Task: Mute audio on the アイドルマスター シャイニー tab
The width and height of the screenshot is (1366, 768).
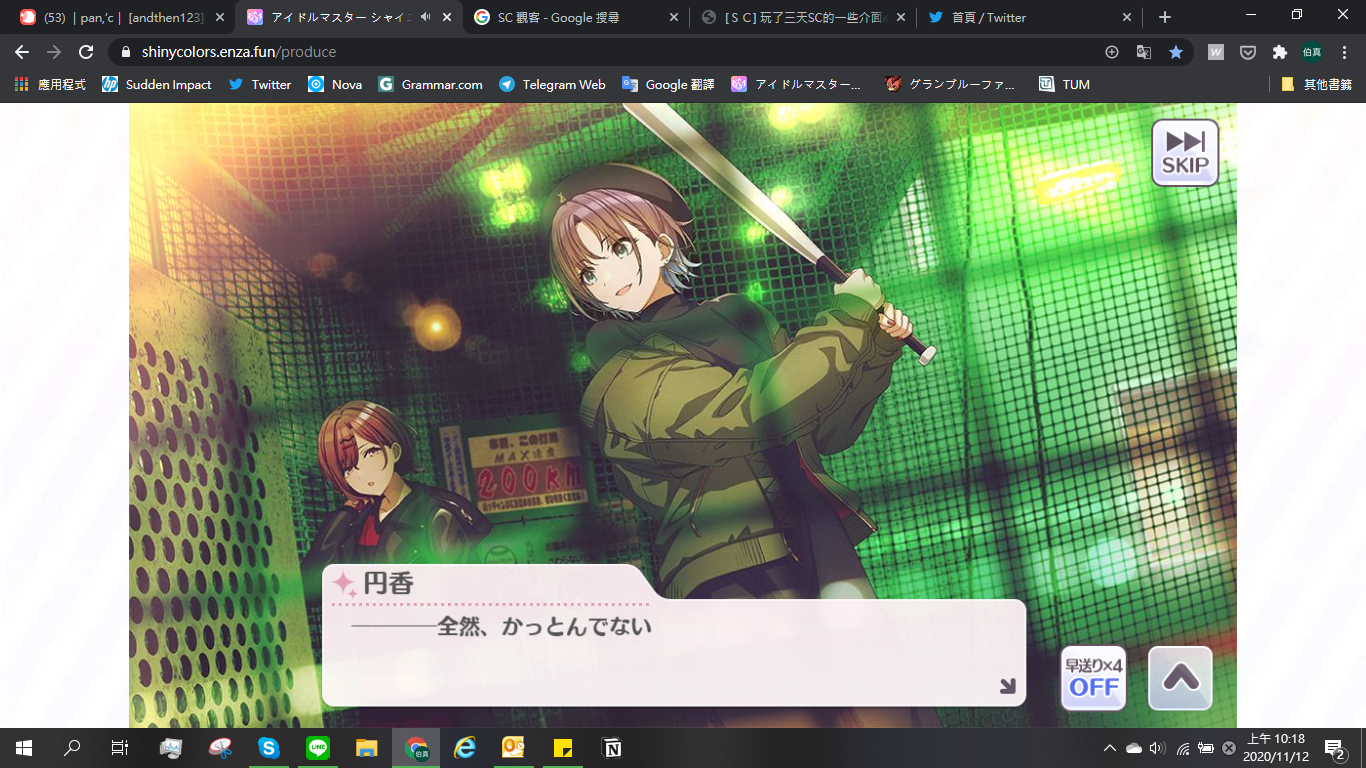Action: click(426, 17)
